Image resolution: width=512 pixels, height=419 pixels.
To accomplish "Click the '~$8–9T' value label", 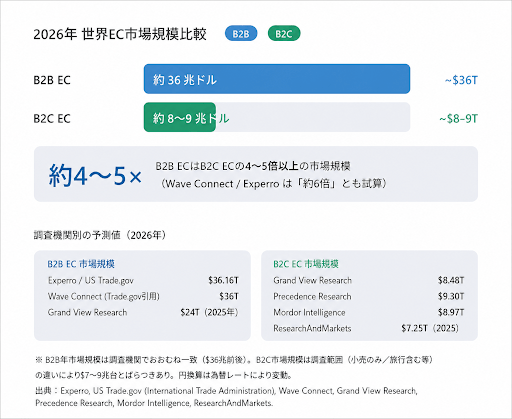I will pos(458,119).
